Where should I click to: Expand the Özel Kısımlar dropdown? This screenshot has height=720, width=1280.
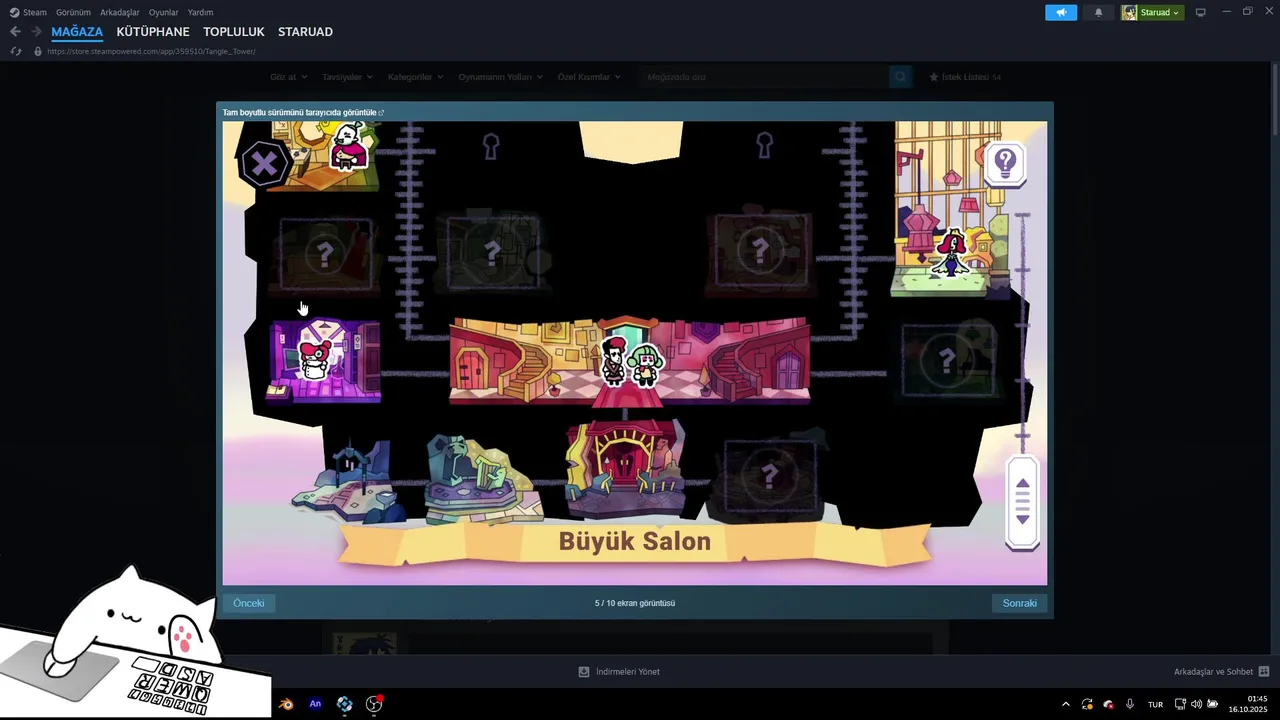click(x=589, y=77)
